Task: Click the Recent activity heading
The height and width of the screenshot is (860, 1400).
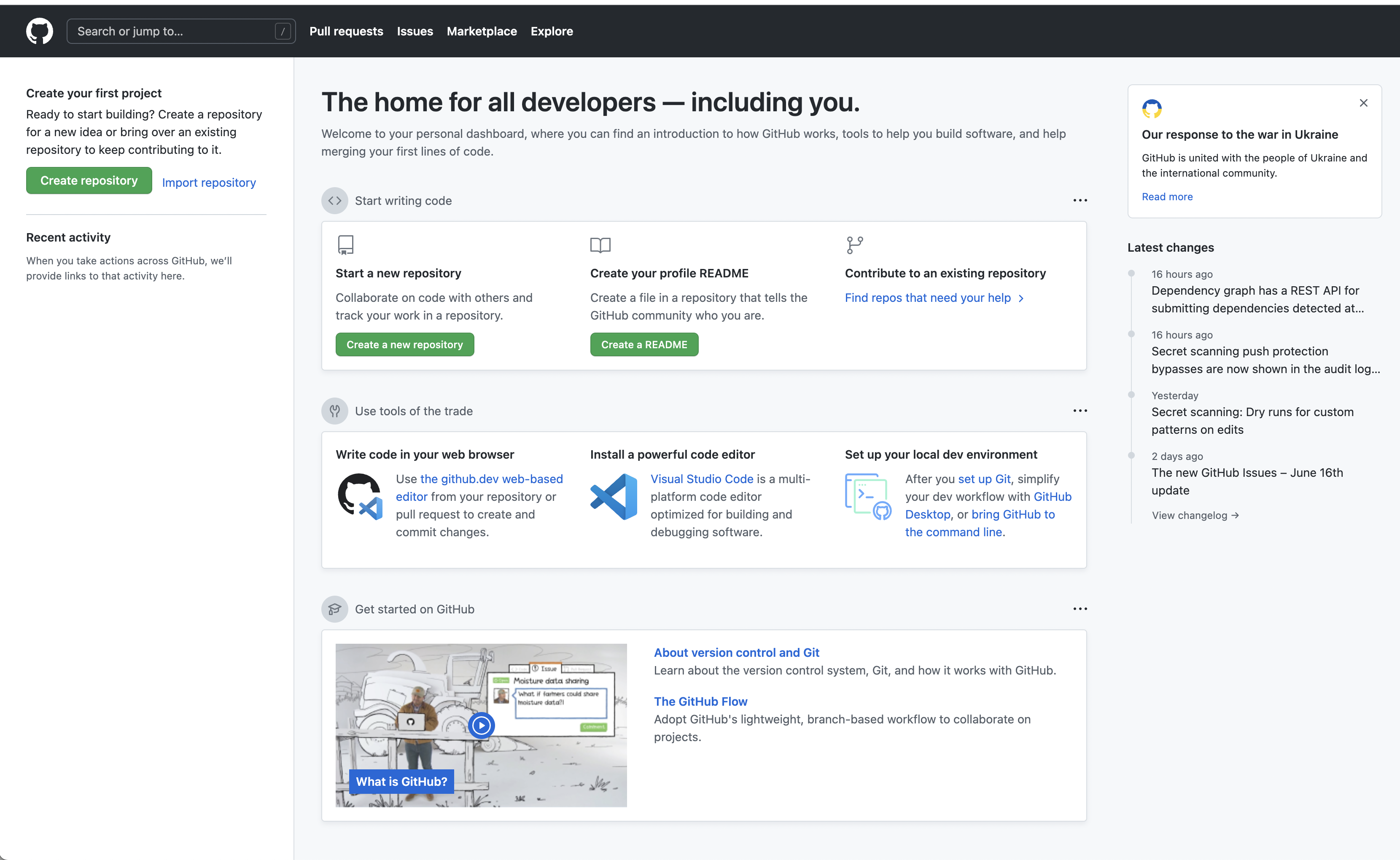Action: click(x=68, y=237)
